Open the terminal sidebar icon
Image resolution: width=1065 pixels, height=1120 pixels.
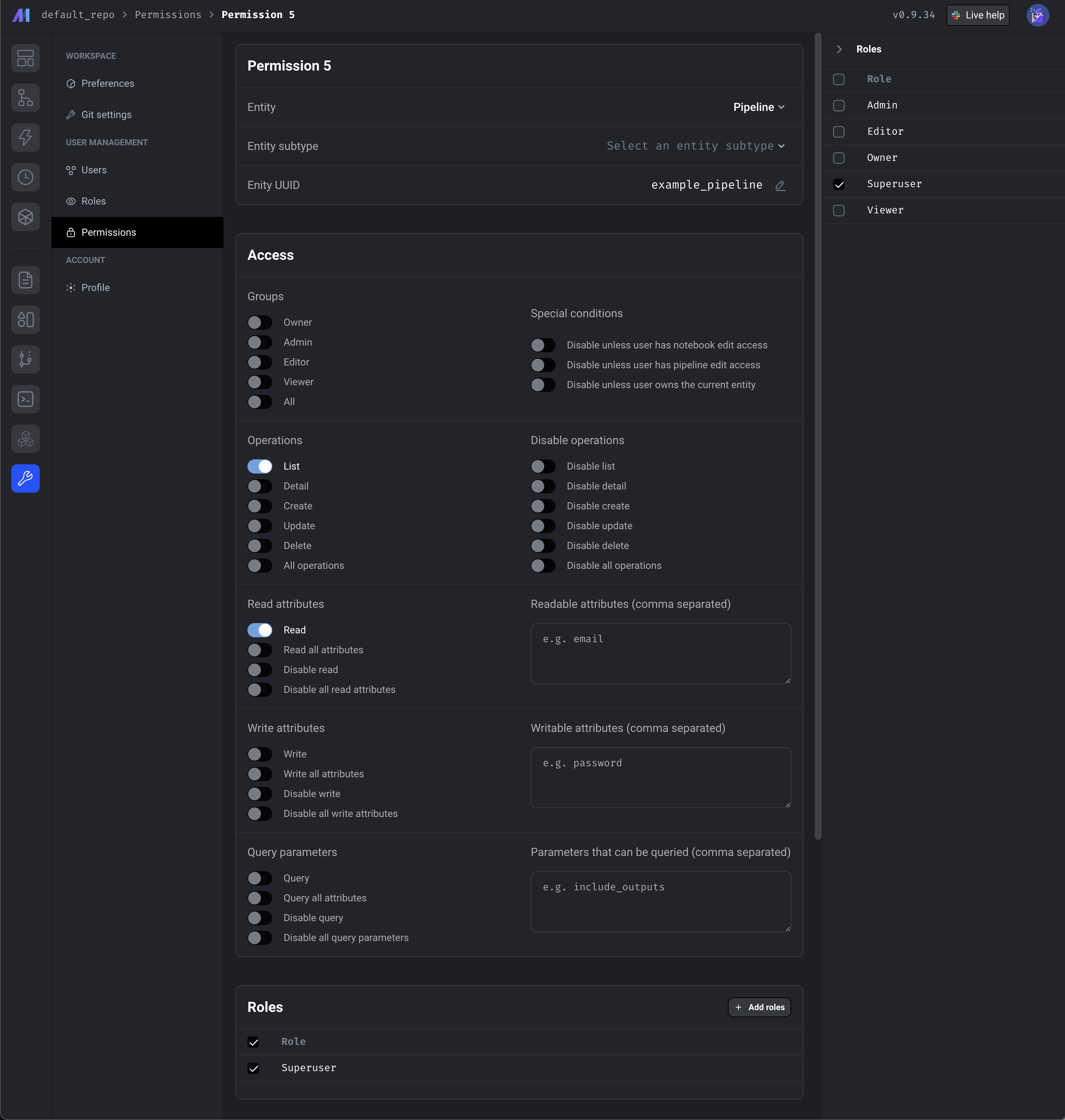(x=26, y=399)
